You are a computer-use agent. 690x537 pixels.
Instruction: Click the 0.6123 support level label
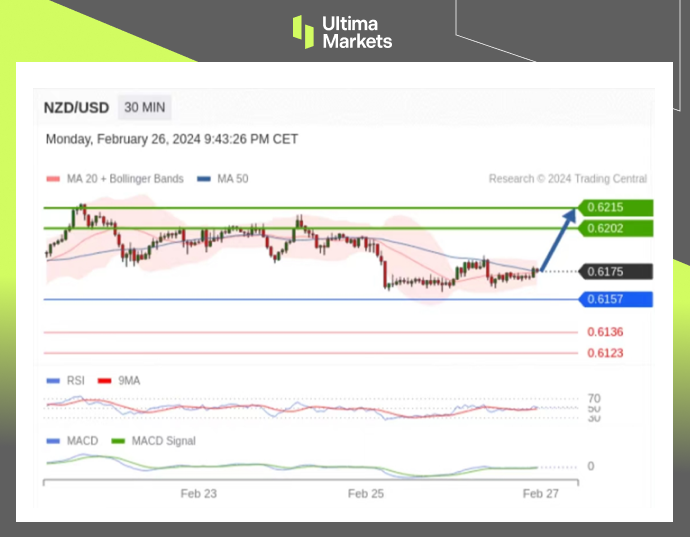point(605,353)
